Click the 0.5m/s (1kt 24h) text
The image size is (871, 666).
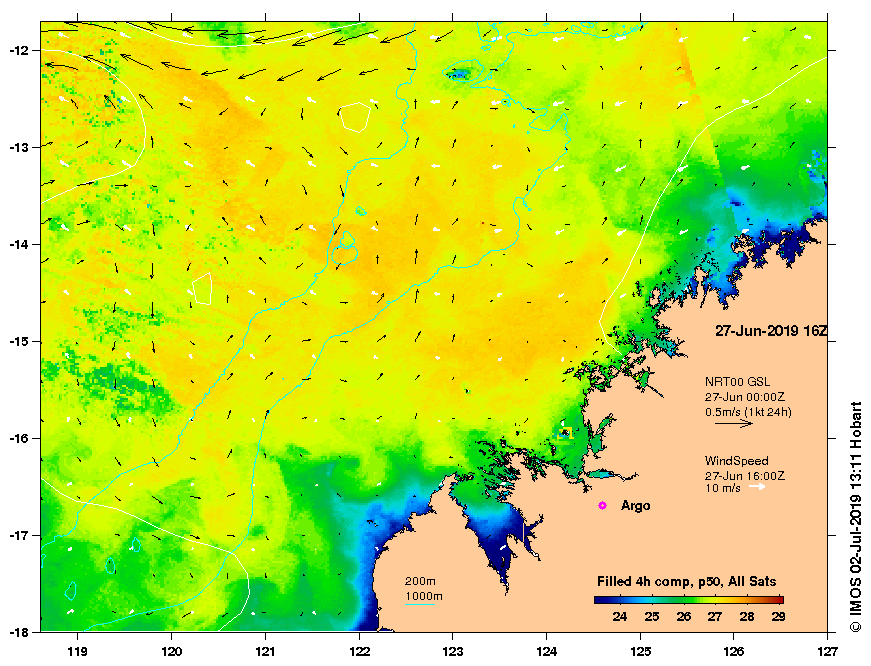point(748,412)
